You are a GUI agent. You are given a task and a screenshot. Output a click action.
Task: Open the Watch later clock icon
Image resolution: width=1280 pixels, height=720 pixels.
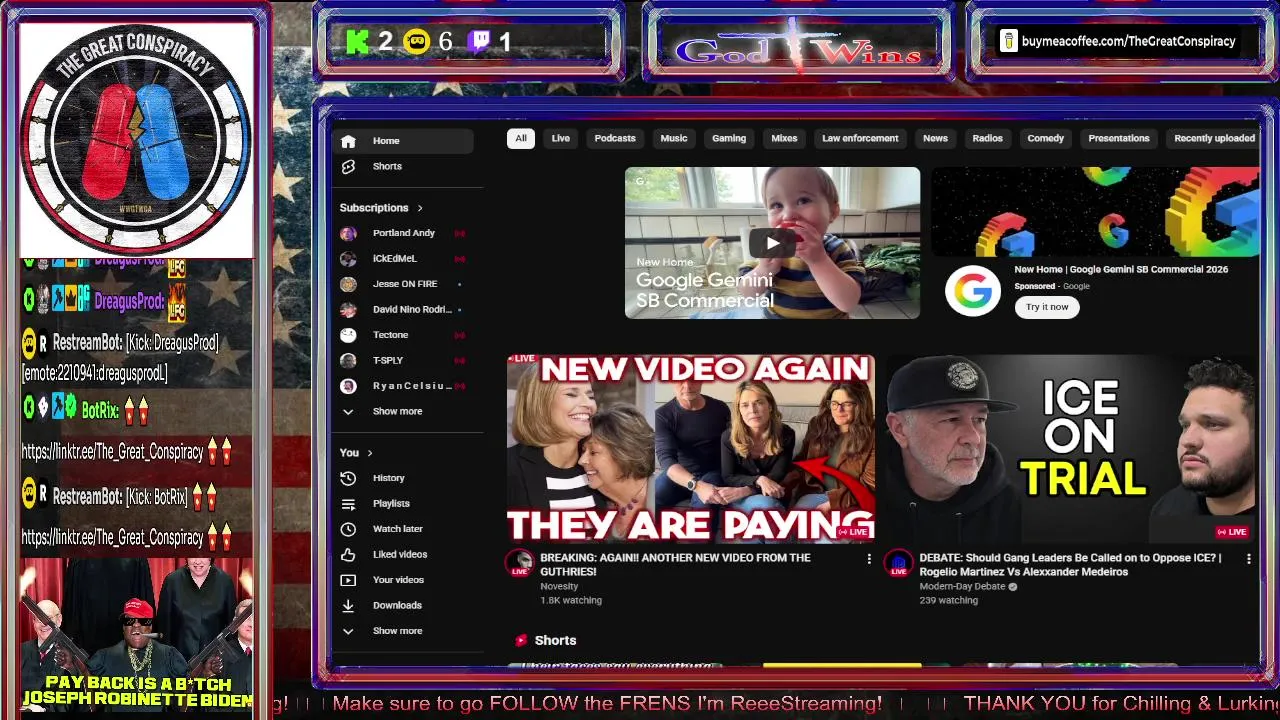pos(348,529)
